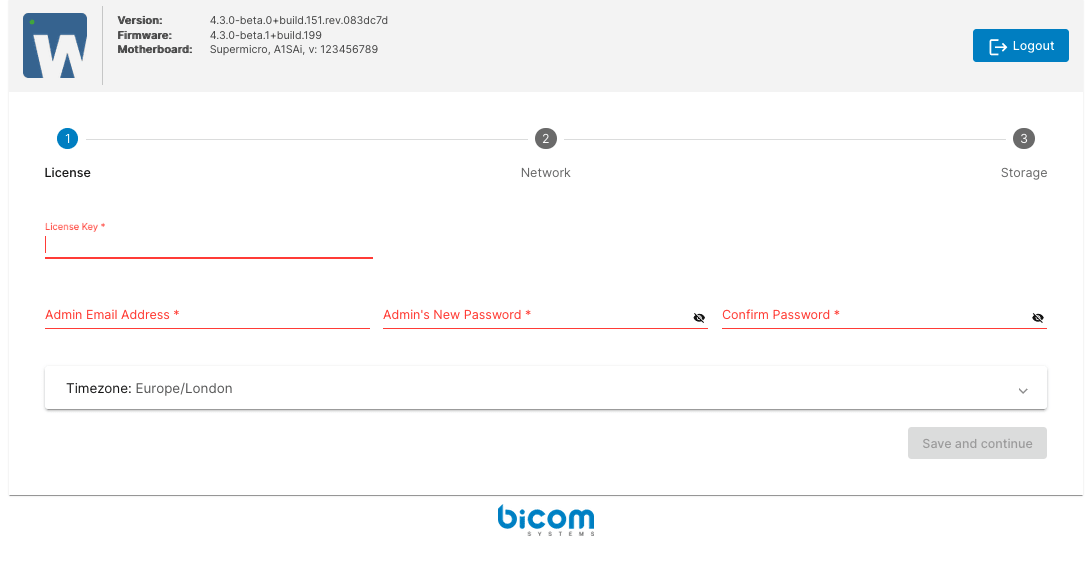Show the Admin's New Password text
This screenshot has width=1092, height=568.
[699, 317]
